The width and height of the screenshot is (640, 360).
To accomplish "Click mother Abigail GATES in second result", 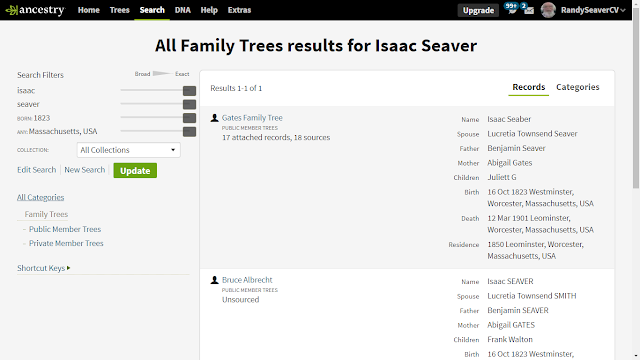I will (511, 325).
